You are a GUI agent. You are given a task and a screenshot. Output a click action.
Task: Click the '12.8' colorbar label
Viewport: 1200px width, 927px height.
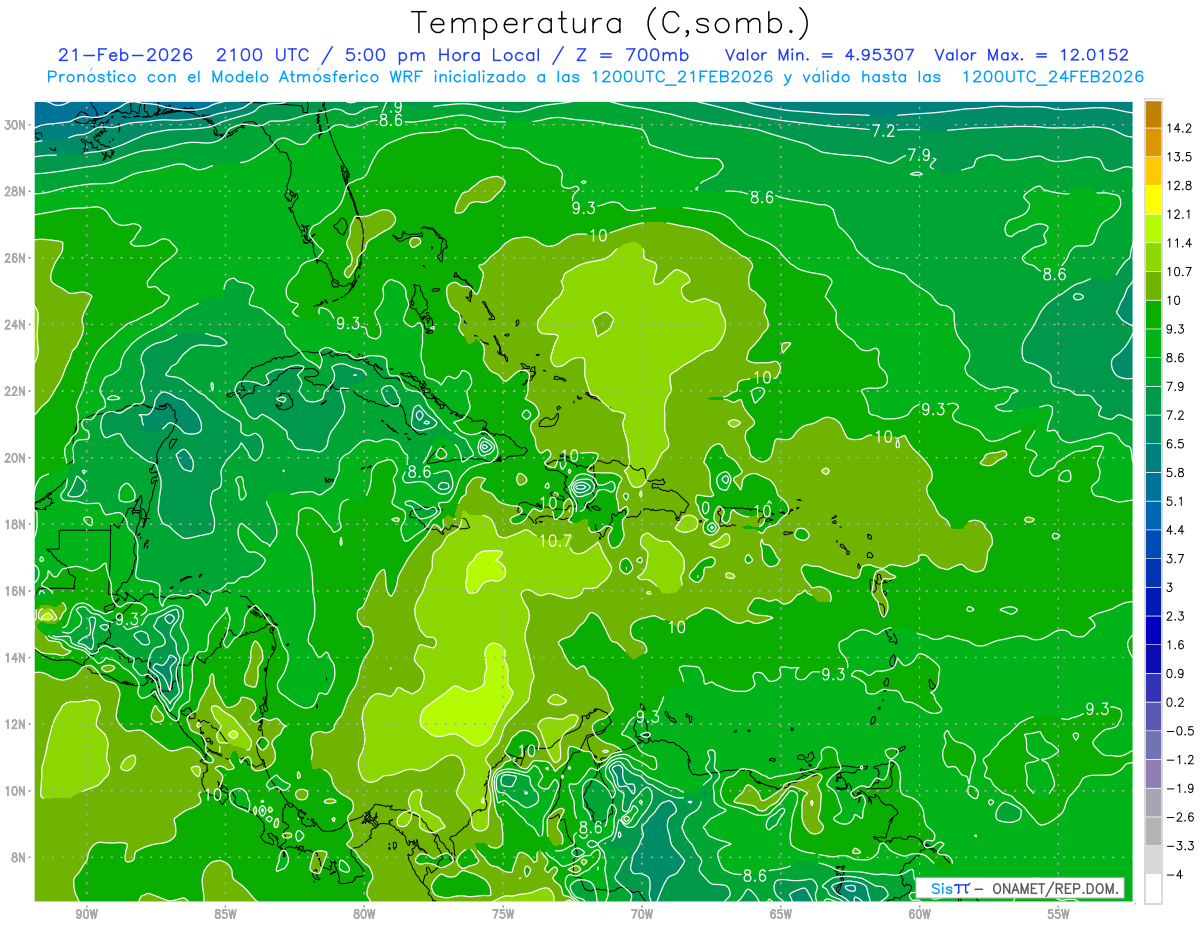click(x=1179, y=185)
